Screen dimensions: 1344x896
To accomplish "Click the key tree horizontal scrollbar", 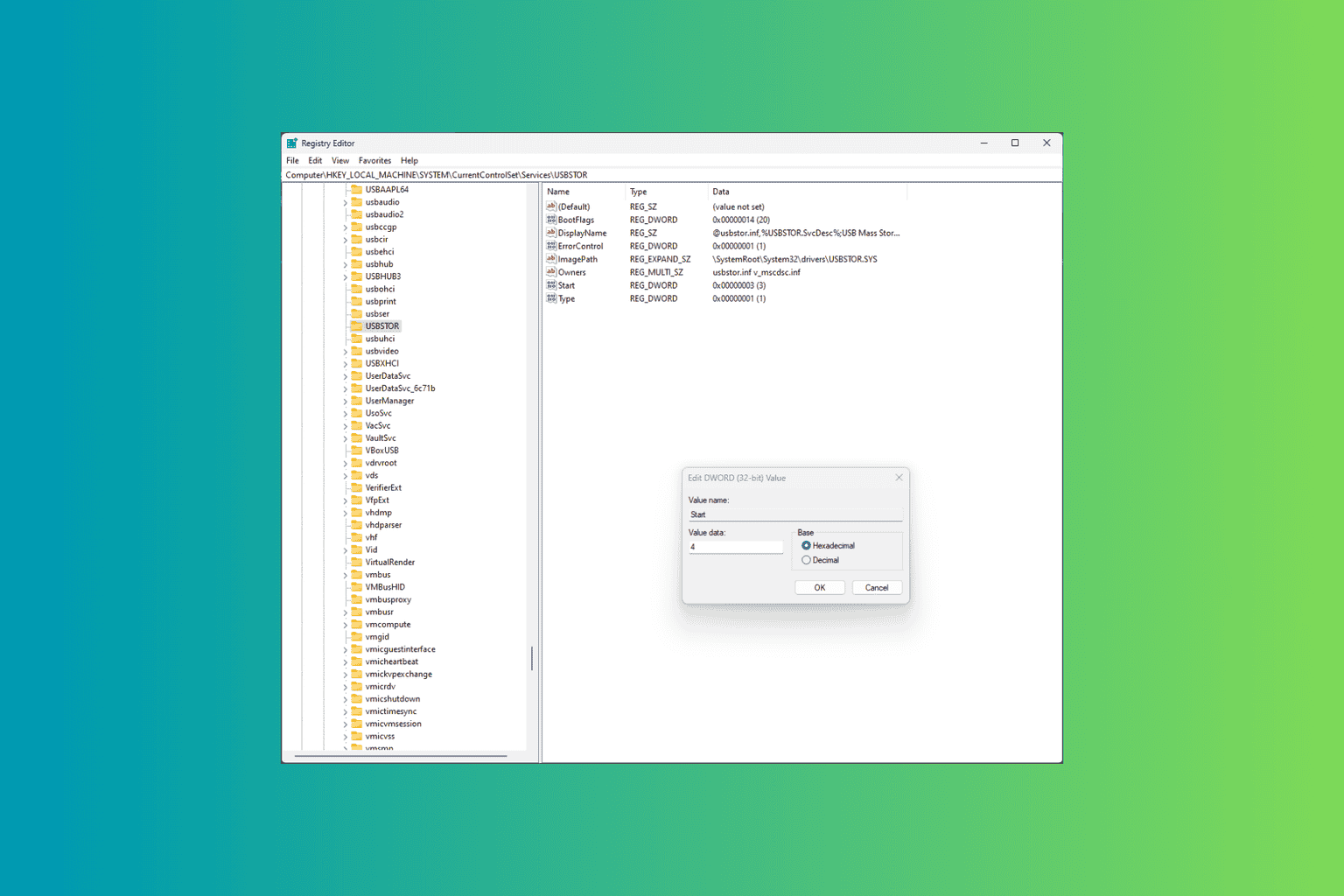I will (x=401, y=756).
